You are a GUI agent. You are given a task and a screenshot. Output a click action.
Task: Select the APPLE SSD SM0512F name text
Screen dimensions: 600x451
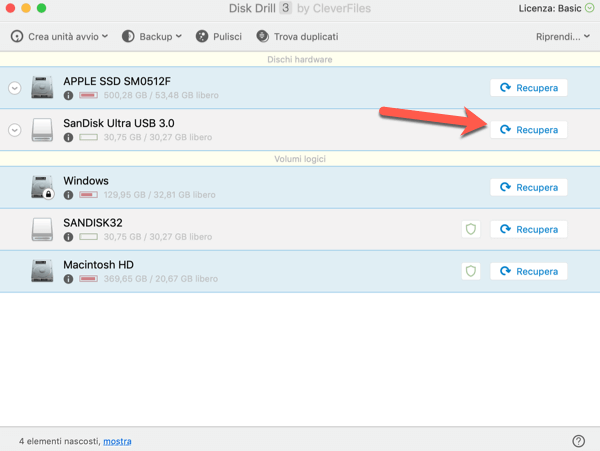point(117,81)
